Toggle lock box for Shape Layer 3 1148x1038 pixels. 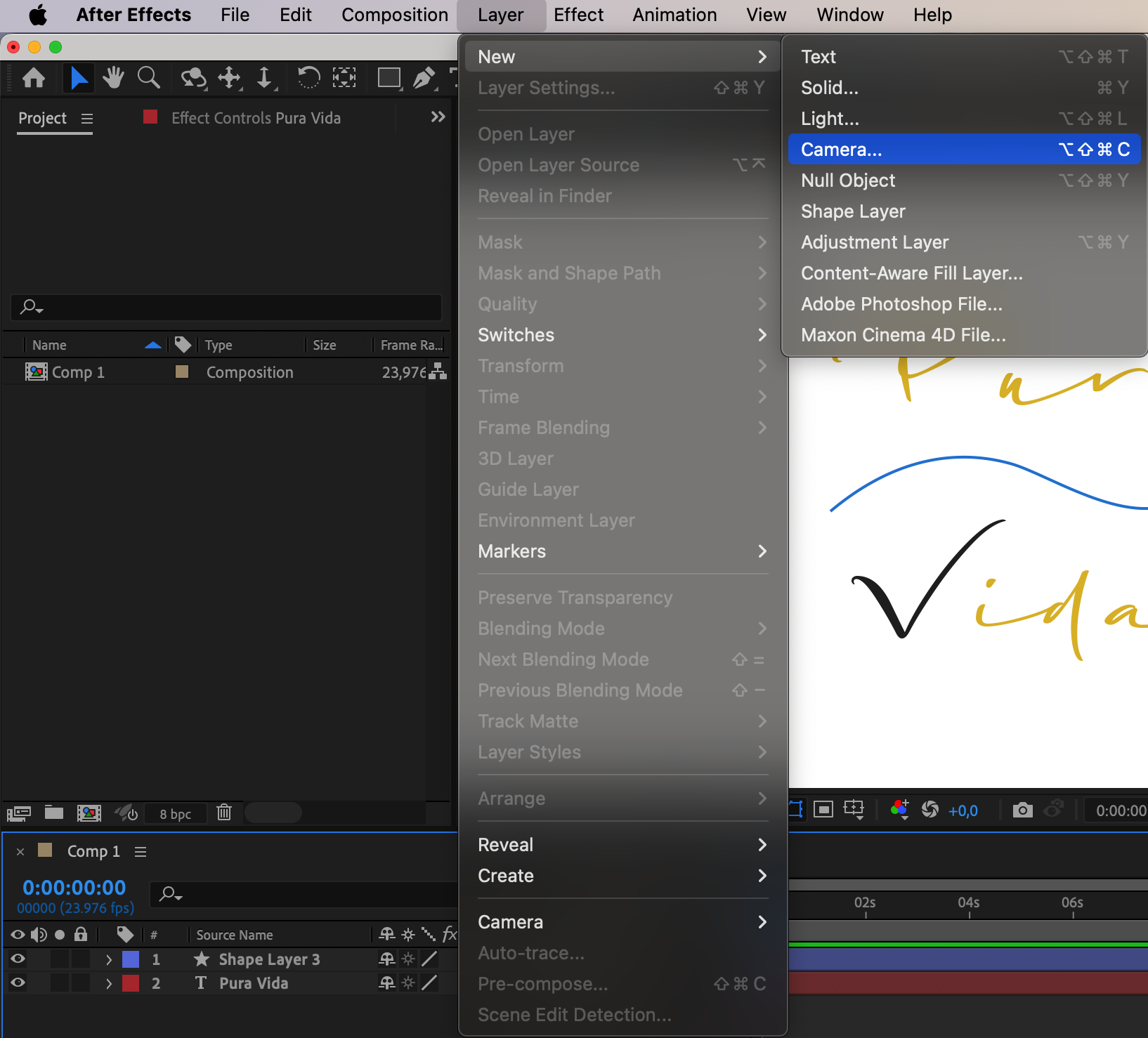click(81, 959)
